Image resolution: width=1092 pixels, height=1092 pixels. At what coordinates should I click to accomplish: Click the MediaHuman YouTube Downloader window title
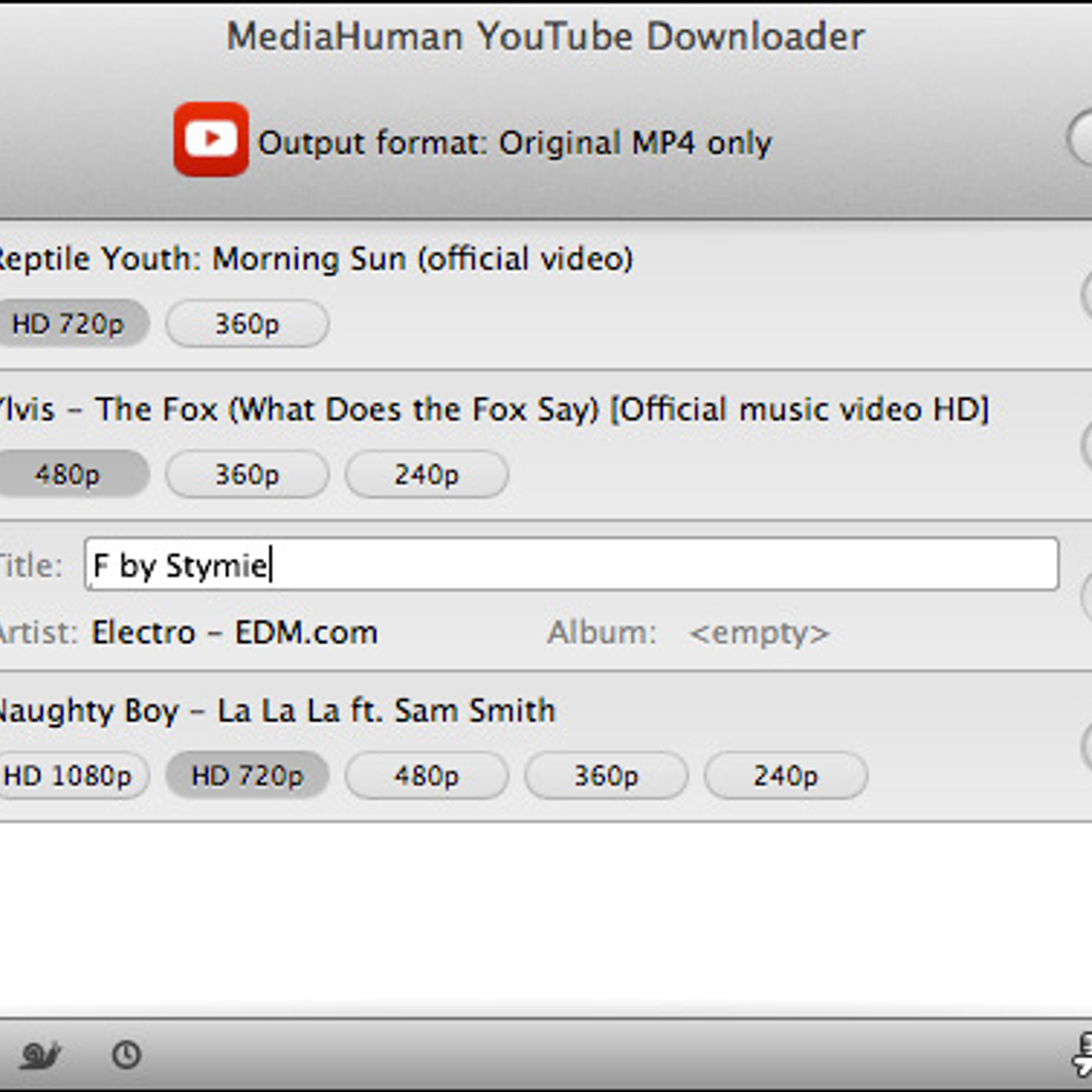pyautogui.click(x=546, y=36)
